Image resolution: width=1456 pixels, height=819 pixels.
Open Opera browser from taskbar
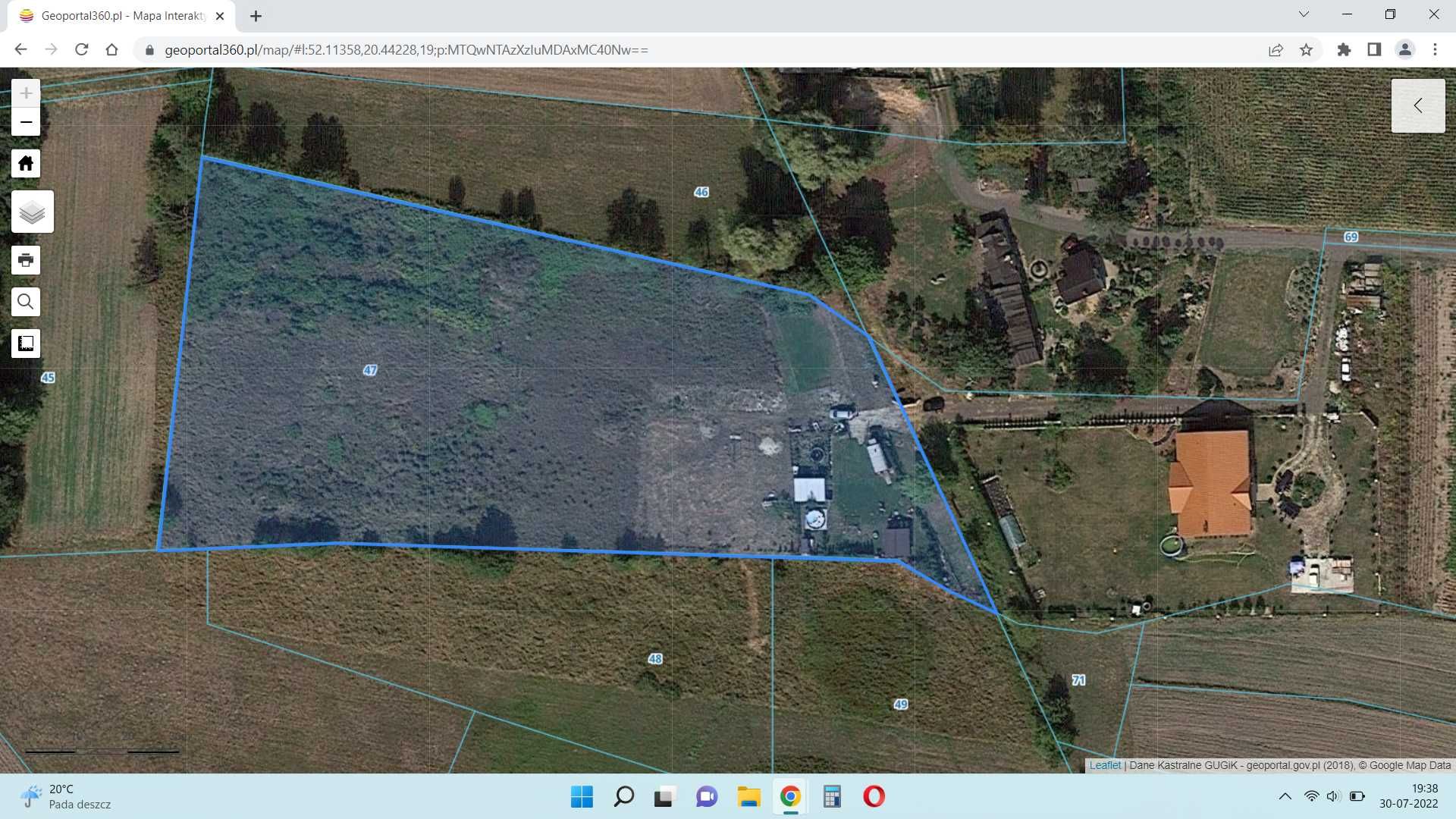(874, 796)
